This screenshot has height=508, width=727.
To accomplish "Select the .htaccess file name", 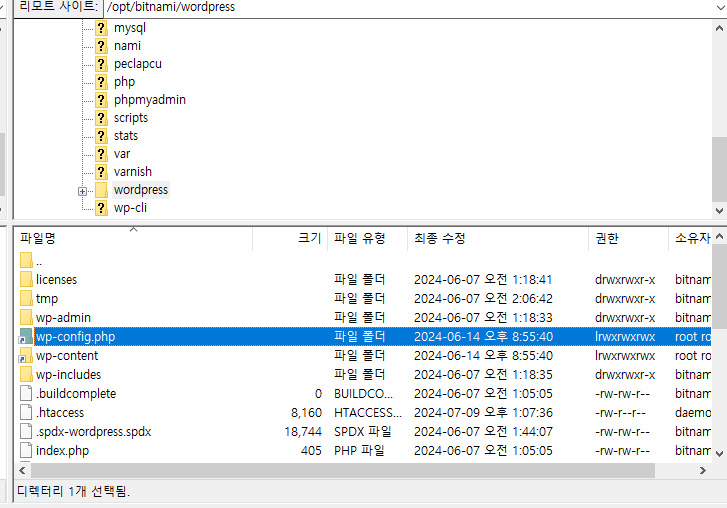I will click(60, 413).
